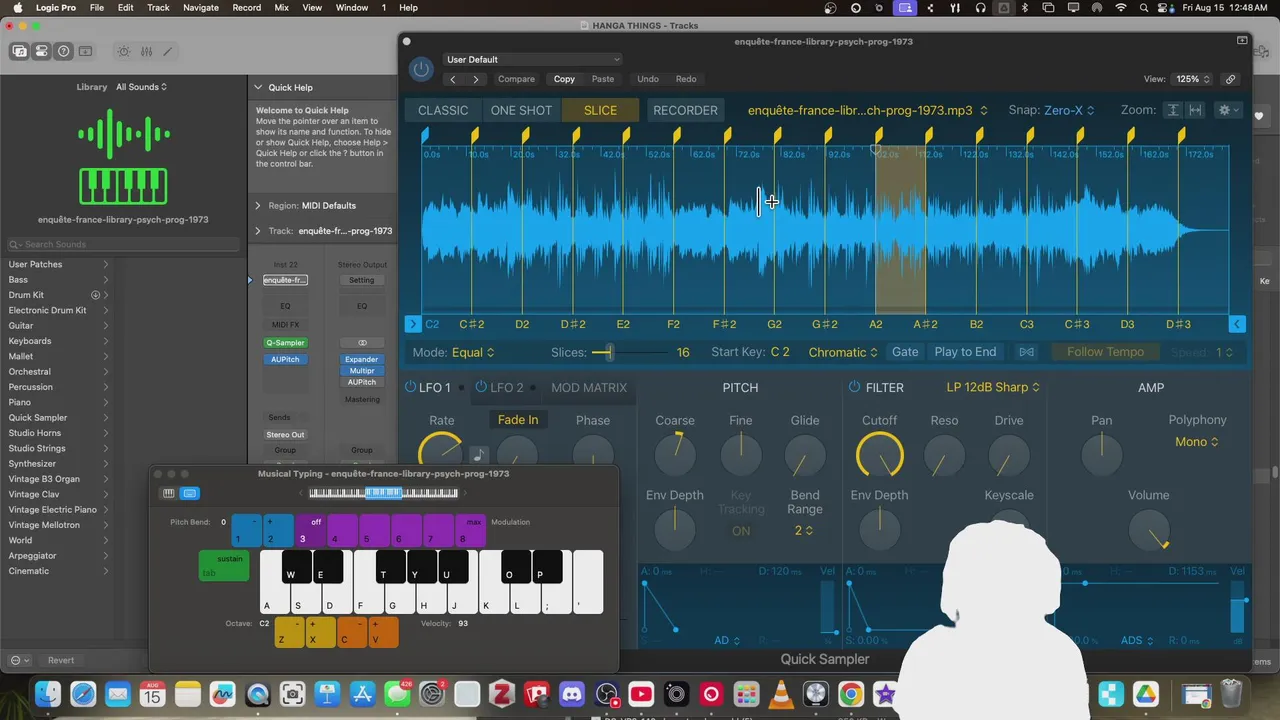Click the Copy button

tap(564, 79)
